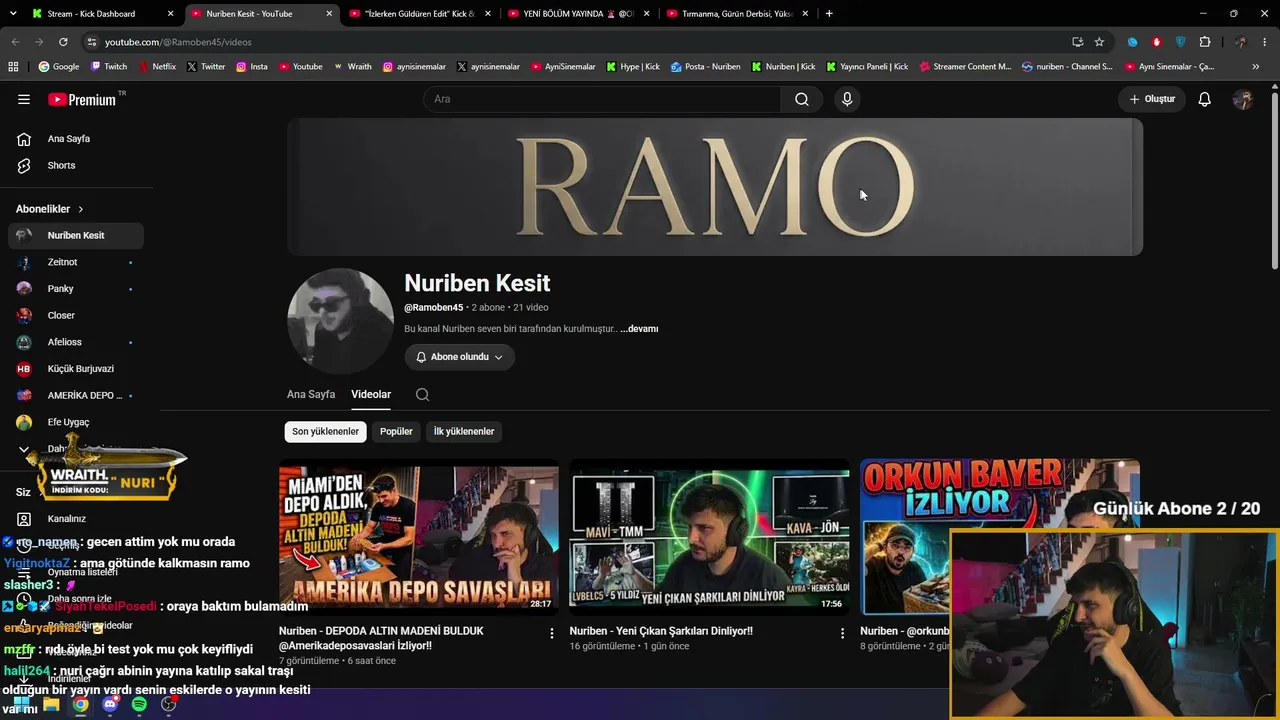Open the Yayıncı Paneli | Kick bookmark
The width and height of the screenshot is (1280, 720).
(867, 67)
